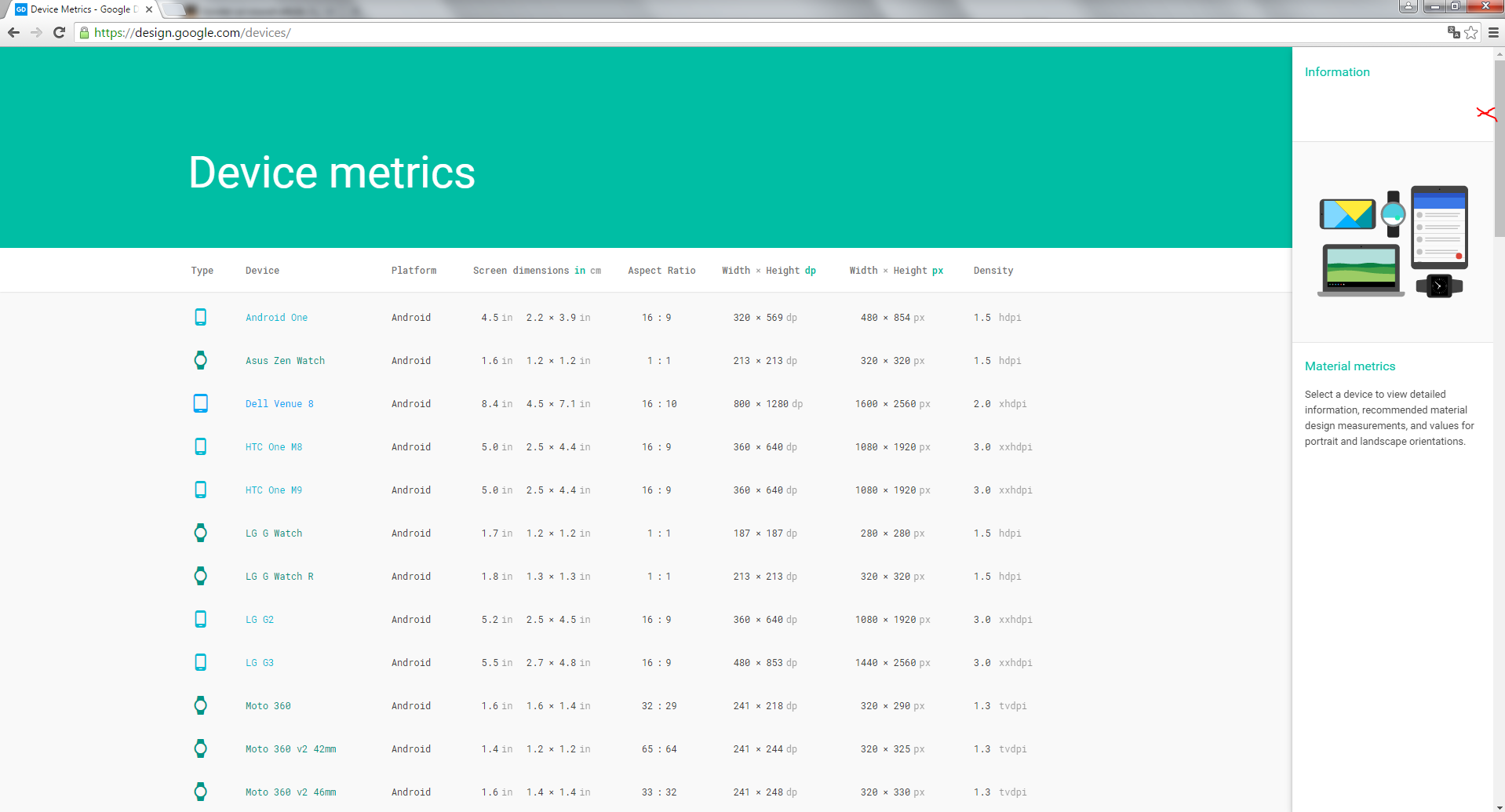Switch screen dimensions to cm
The height and width of the screenshot is (812, 1505).
(596, 271)
